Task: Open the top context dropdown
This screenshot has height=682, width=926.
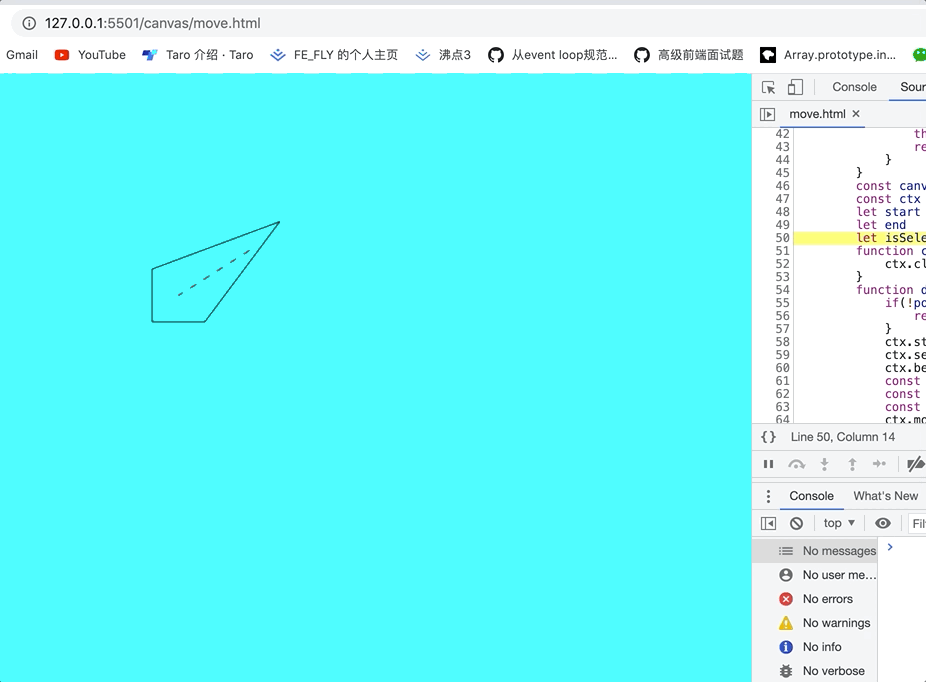Action: 839,523
